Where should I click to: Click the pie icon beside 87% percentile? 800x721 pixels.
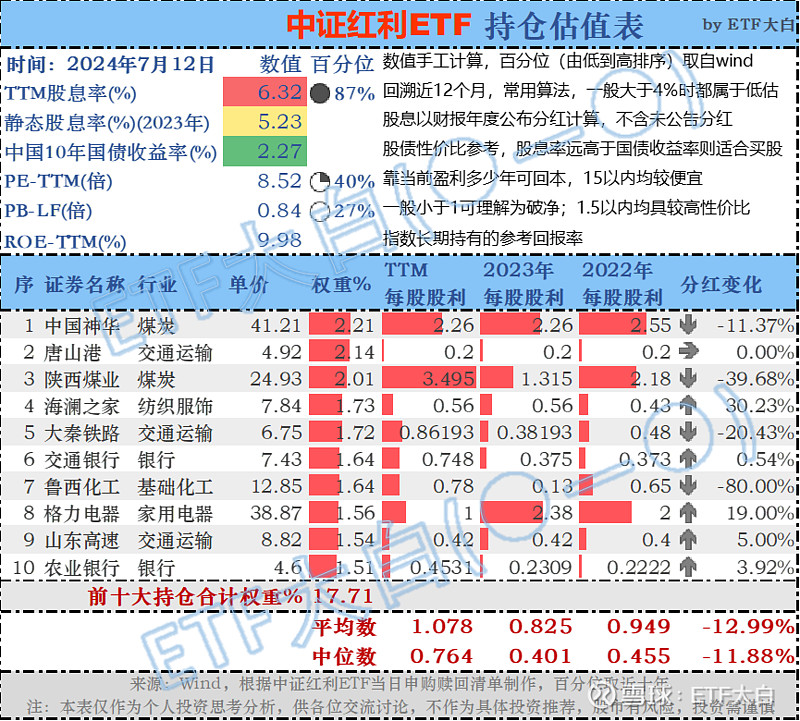click(320, 93)
